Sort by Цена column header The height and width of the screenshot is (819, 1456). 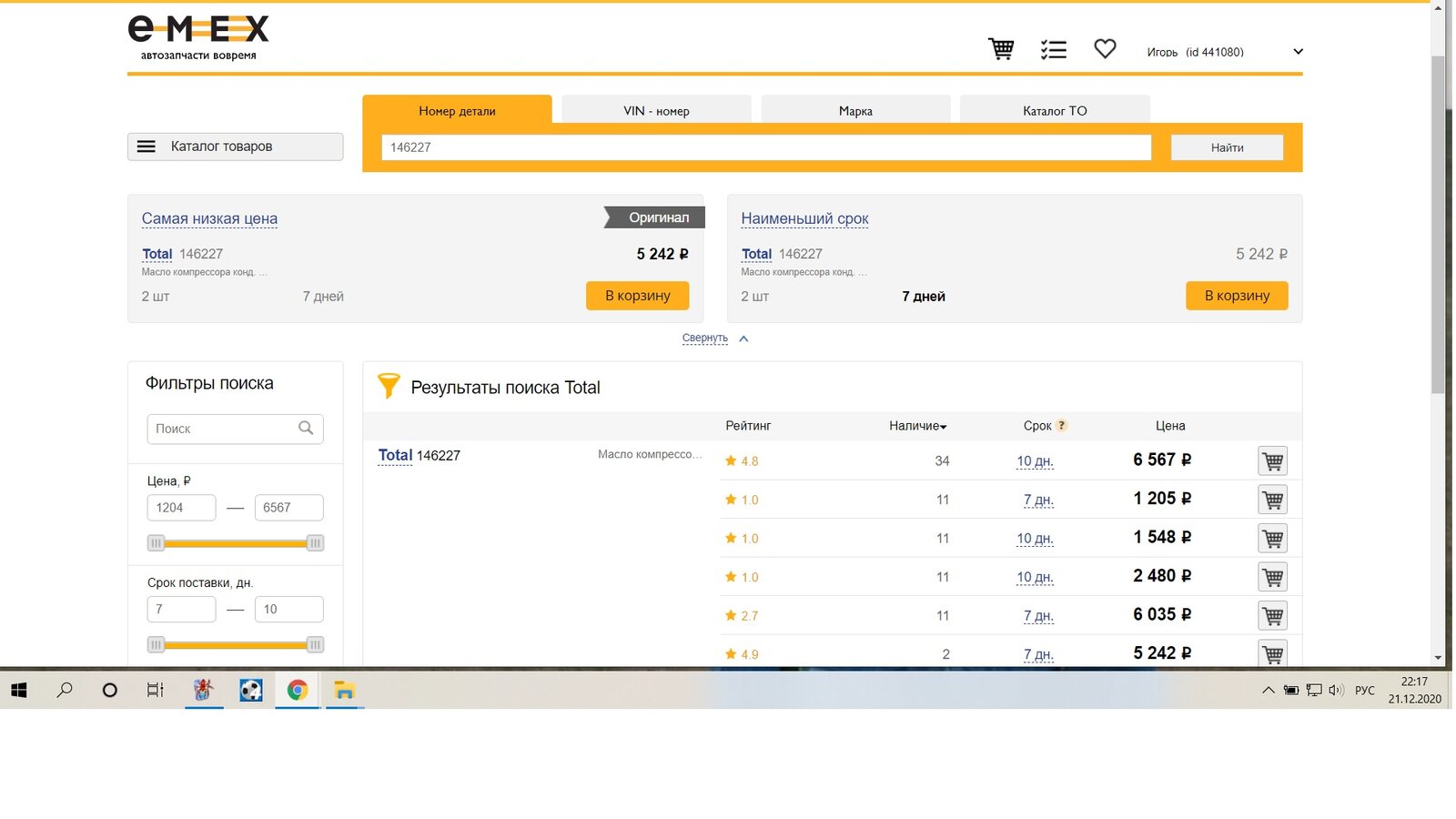point(1170,426)
